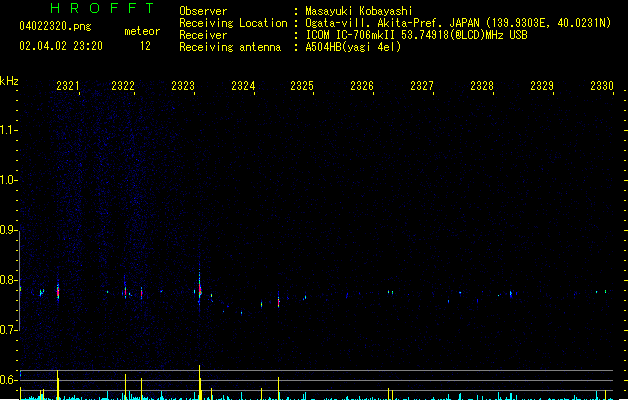Click the Receiving antenna label
Screen dimensions: 629x400
[x=230, y=47]
